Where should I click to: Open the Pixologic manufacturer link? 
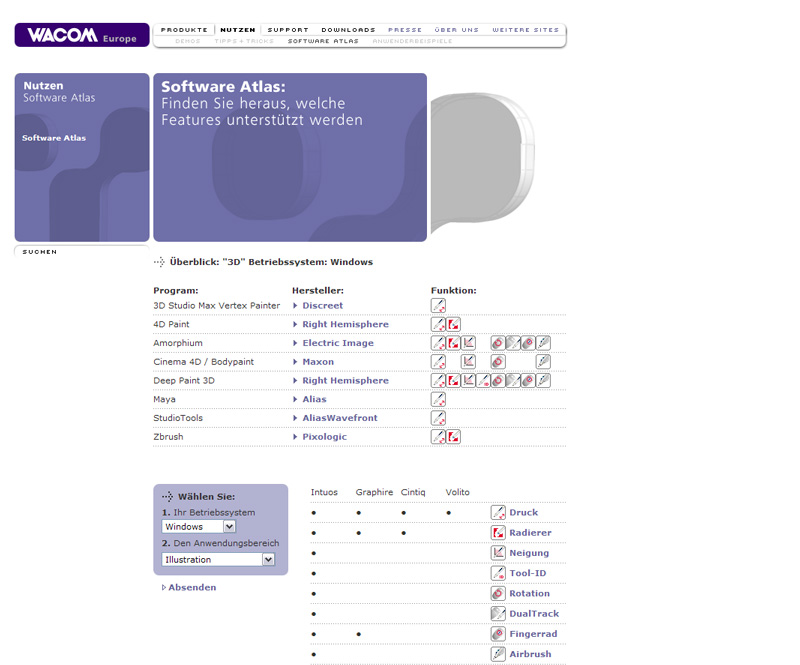(322, 437)
